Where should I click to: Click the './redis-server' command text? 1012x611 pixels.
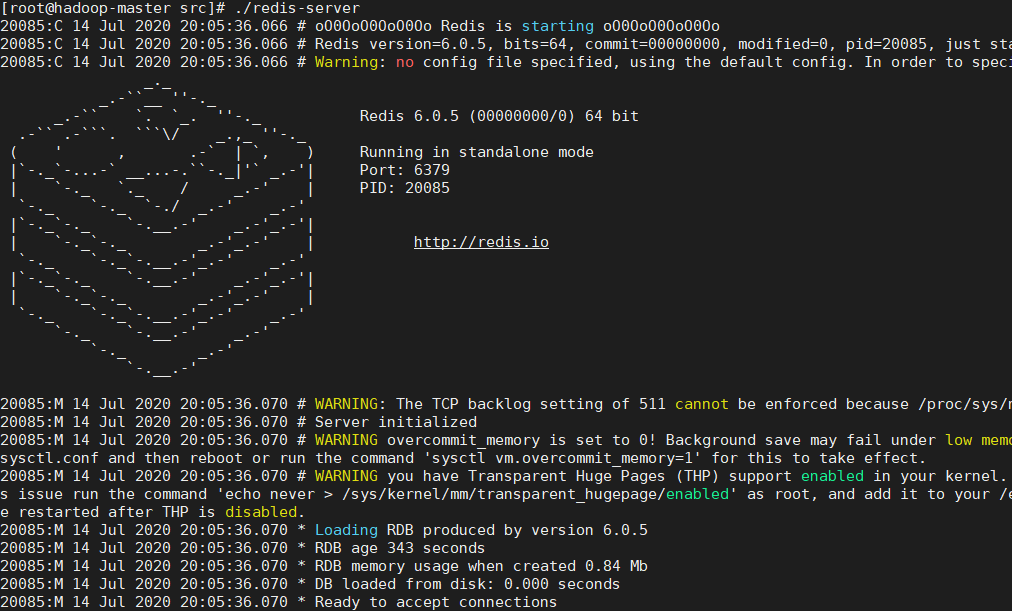[297, 8]
